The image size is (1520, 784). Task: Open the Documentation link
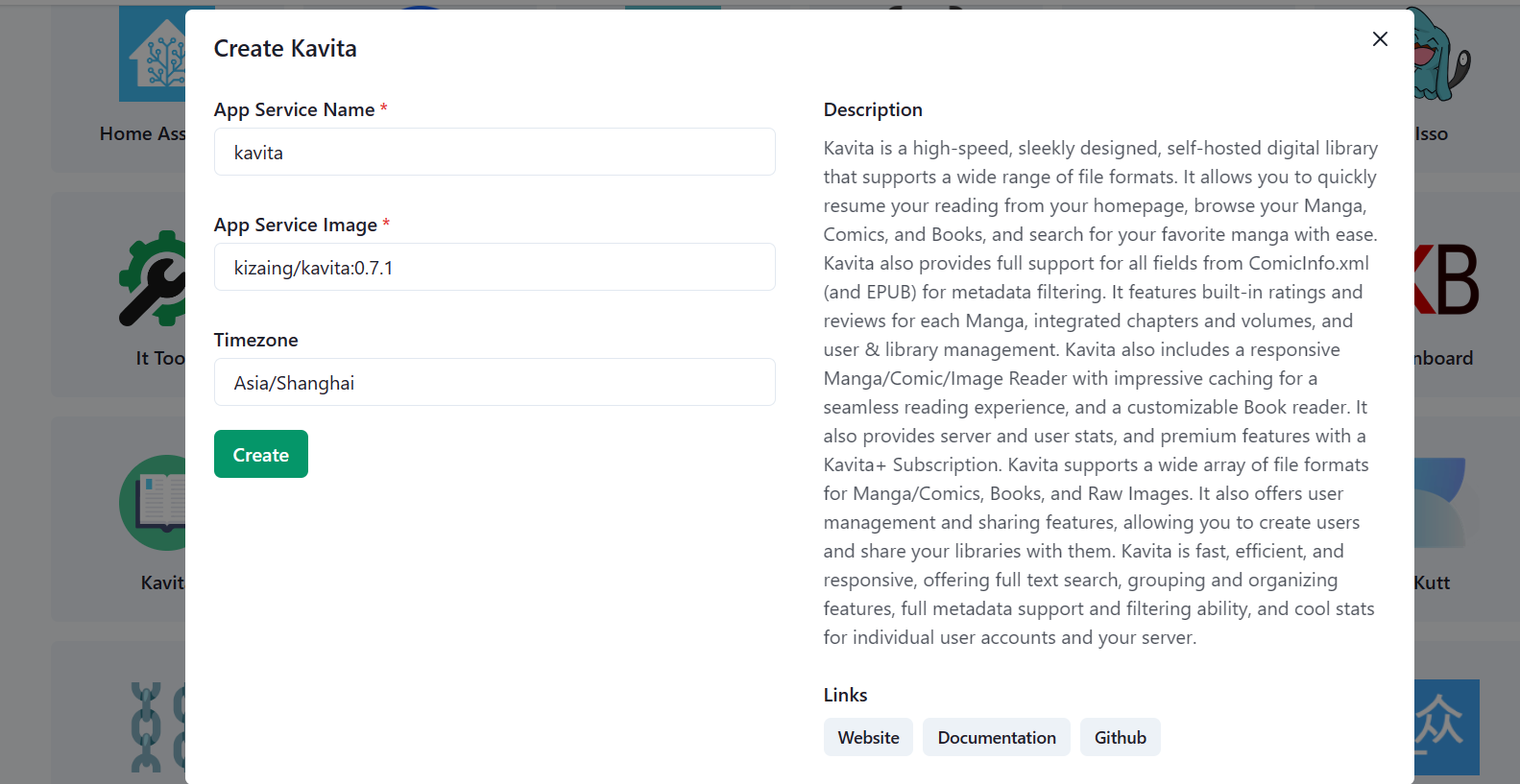pyautogui.click(x=996, y=738)
